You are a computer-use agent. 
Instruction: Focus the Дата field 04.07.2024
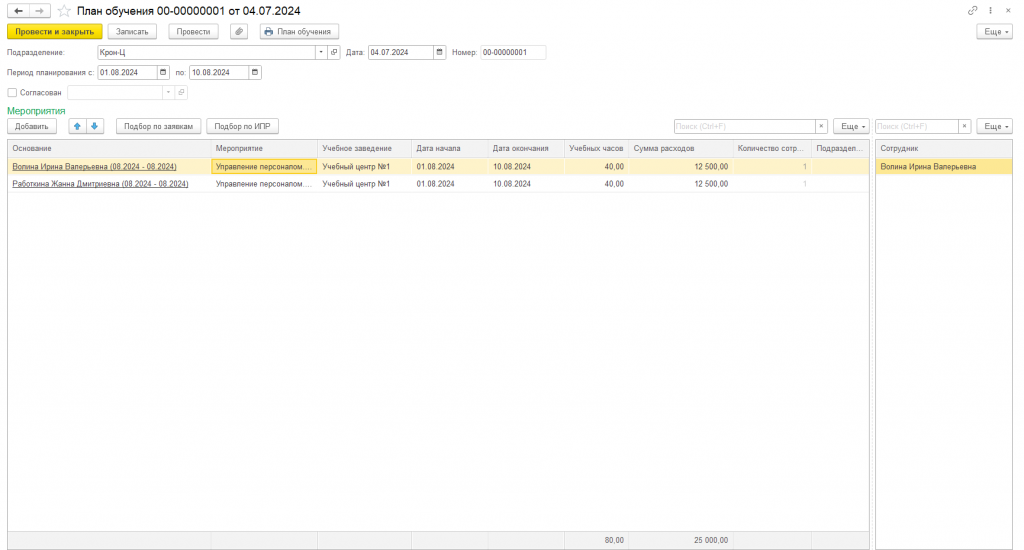(x=401, y=52)
